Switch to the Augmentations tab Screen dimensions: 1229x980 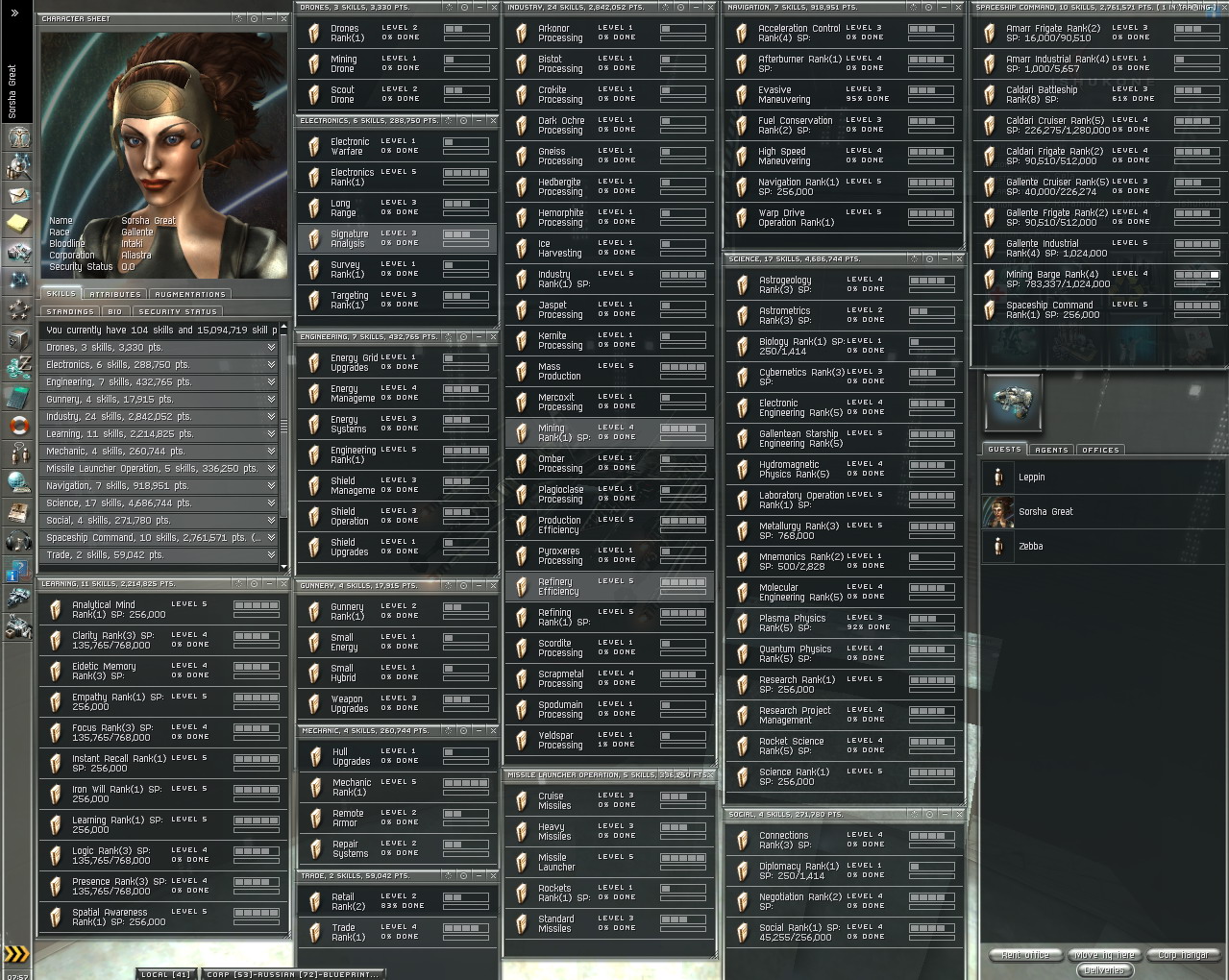190,294
